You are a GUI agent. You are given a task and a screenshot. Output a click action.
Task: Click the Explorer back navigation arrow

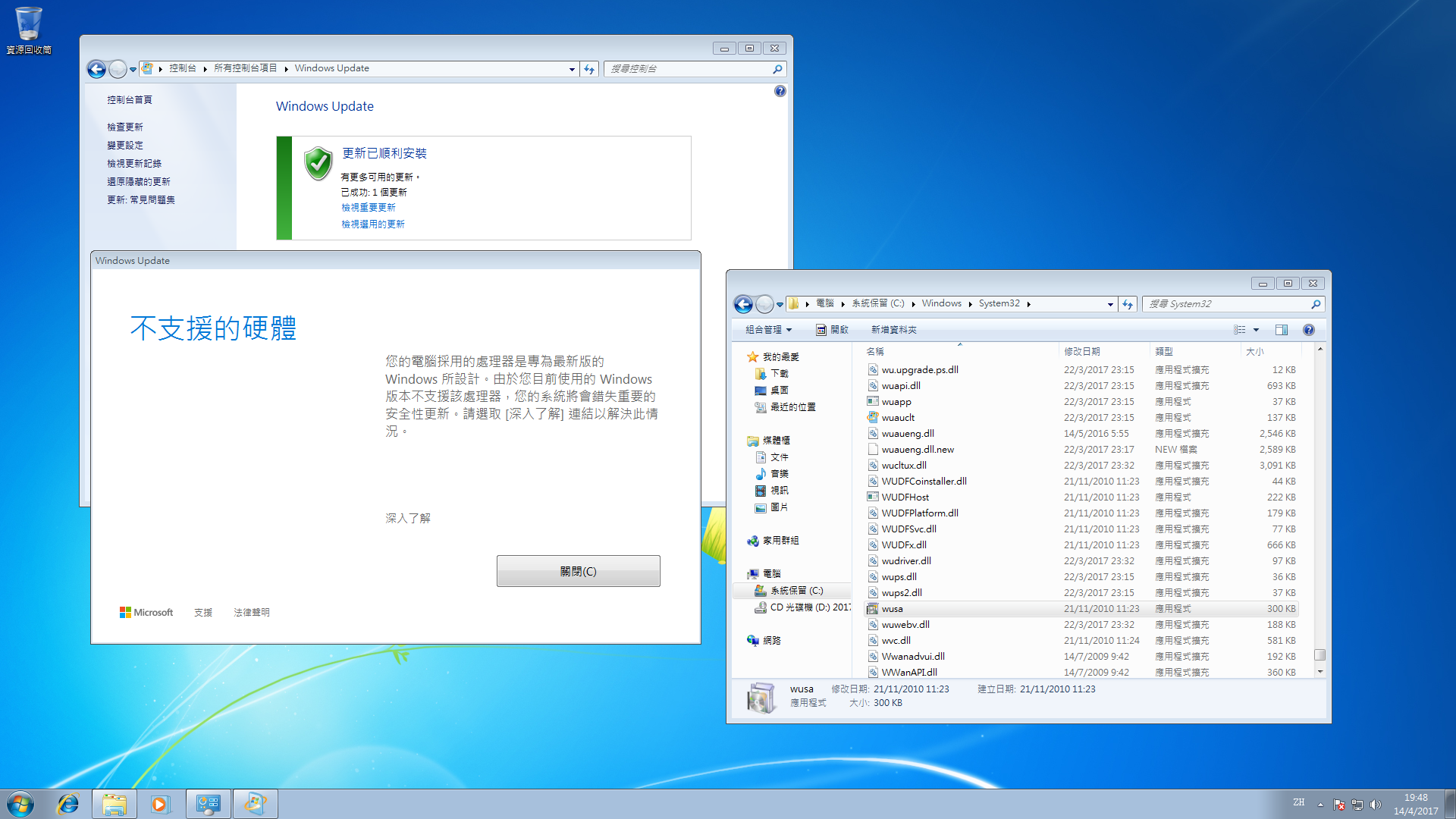[743, 304]
